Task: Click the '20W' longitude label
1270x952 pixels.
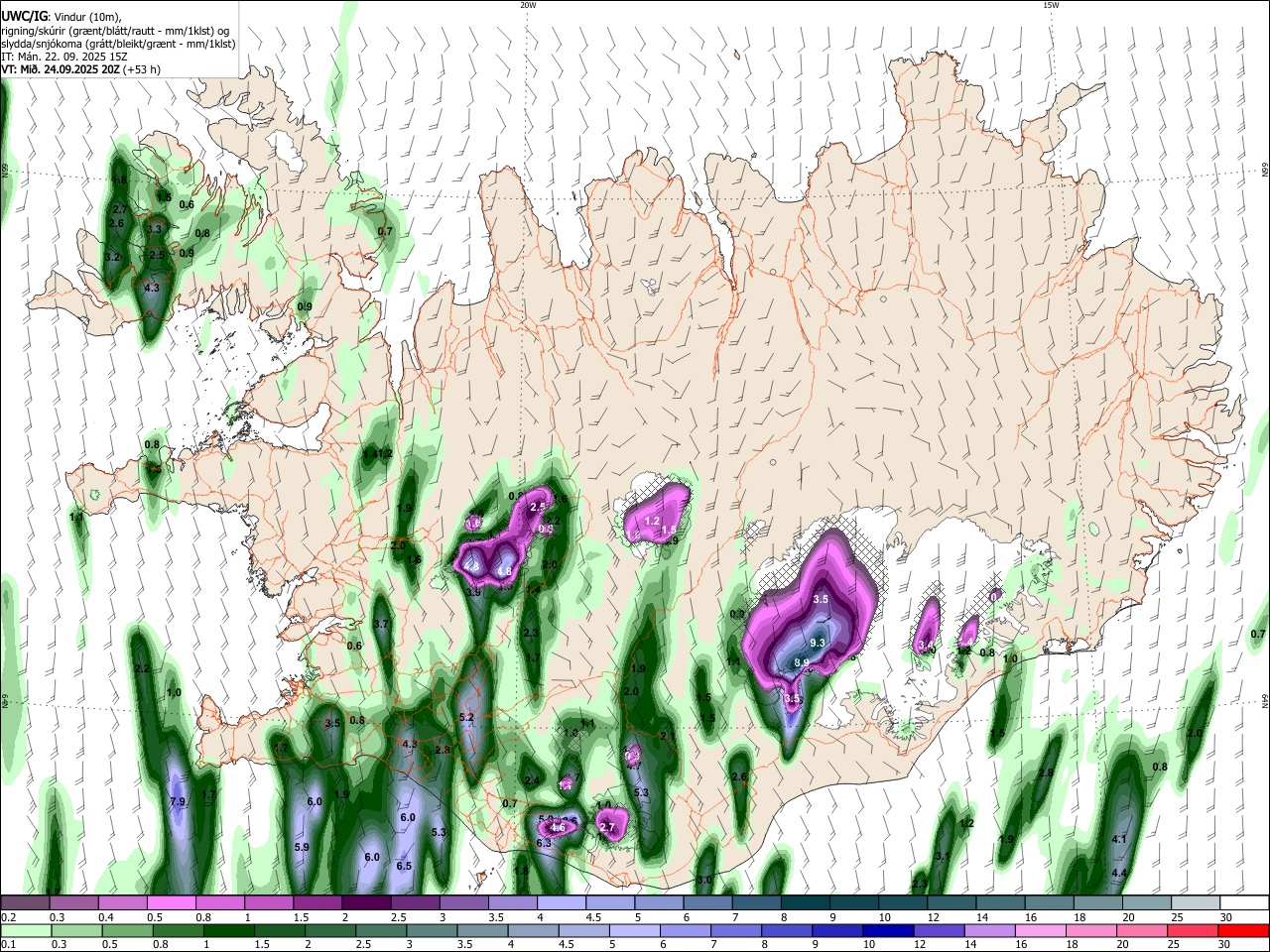Action: 528,5
